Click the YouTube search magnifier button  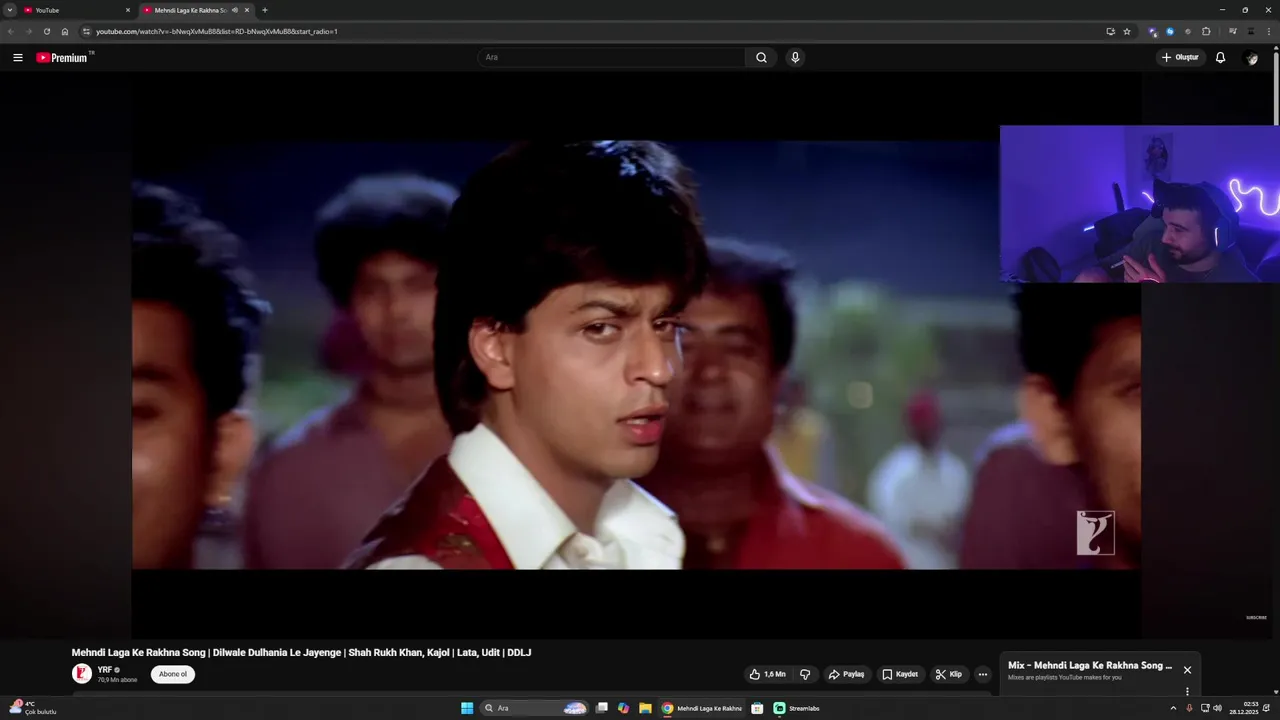pyautogui.click(x=761, y=57)
